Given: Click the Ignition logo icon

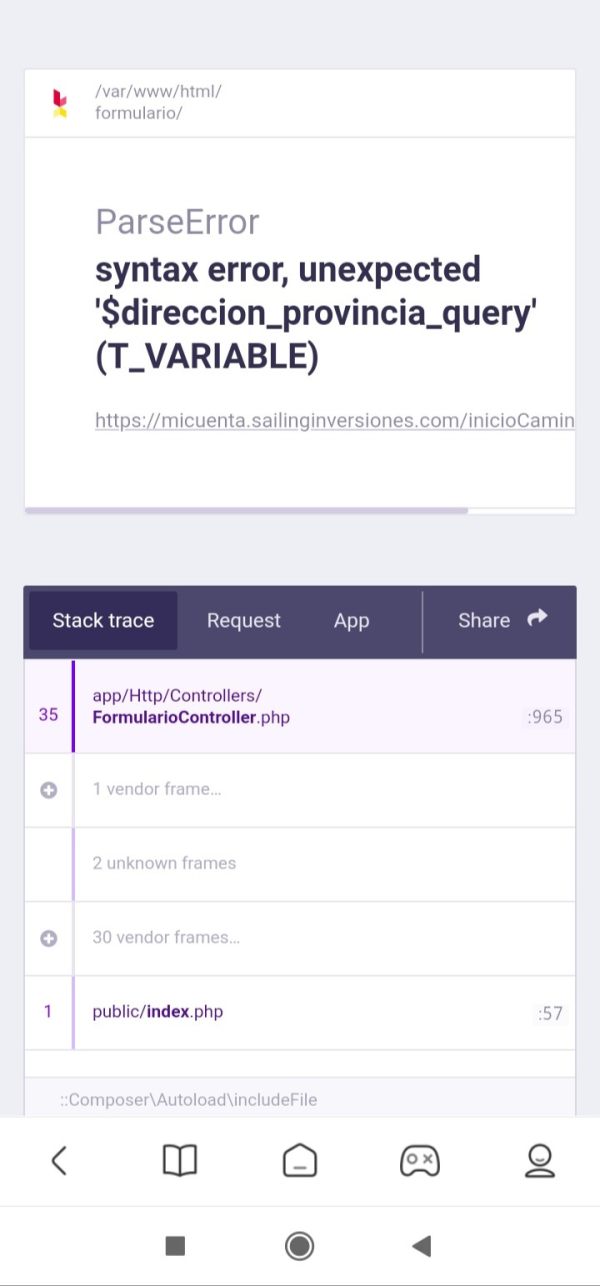Looking at the screenshot, I should (x=60, y=104).
